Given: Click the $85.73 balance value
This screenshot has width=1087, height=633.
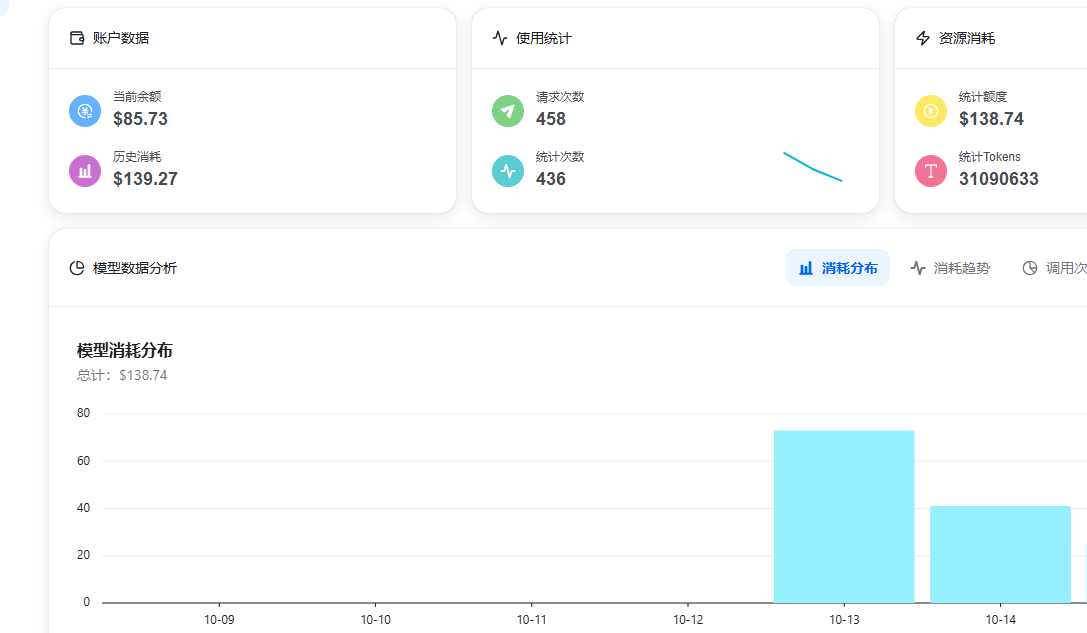Looking at the screenshot, I should [x=140, y=119].
